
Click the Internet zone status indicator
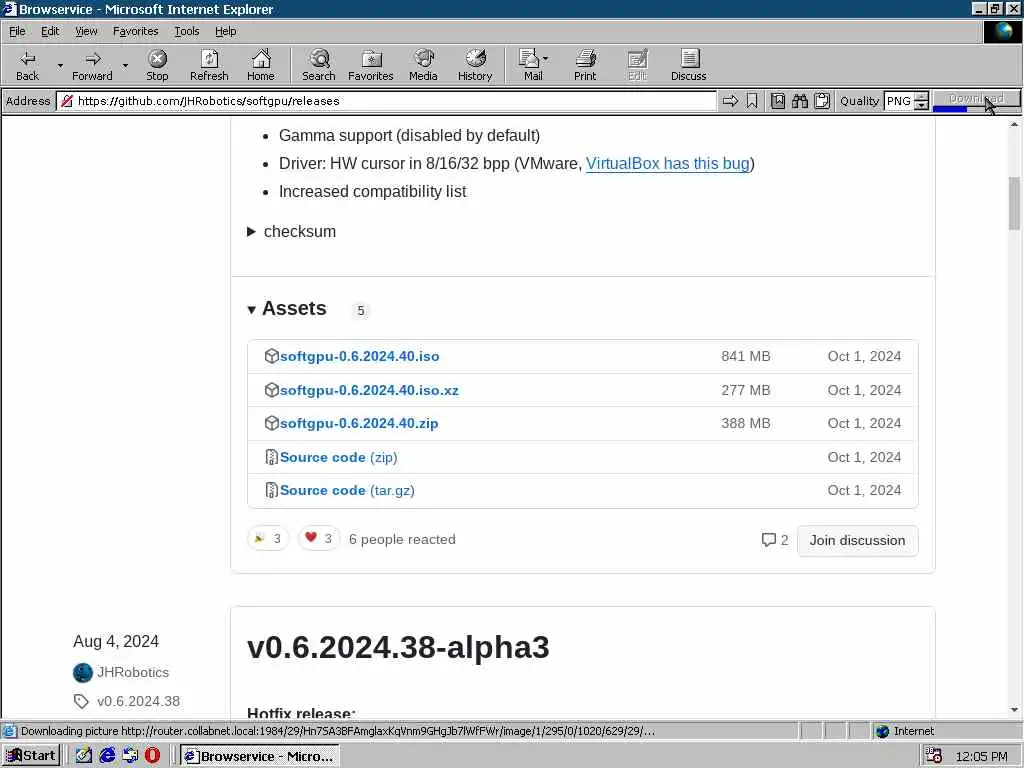tap(904, 731)
